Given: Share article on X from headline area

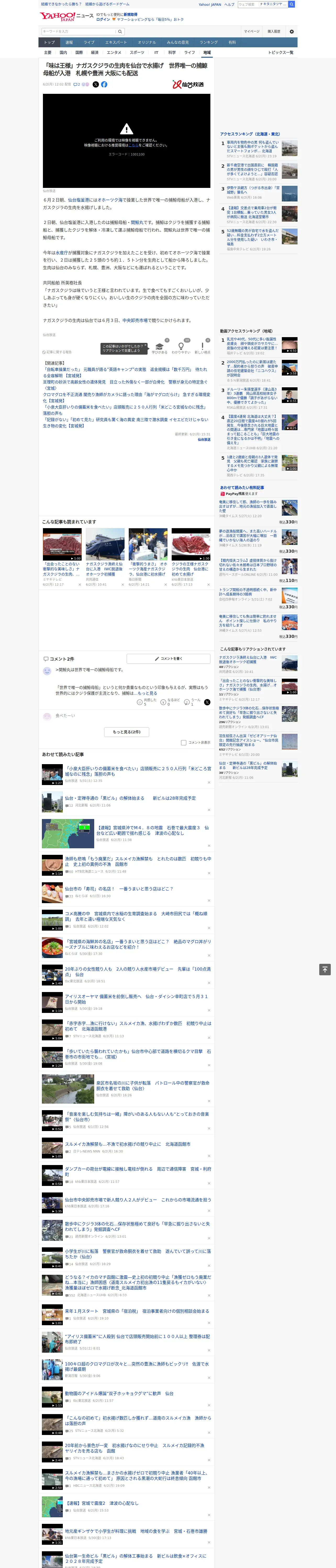Looking at the screenshot, I should click(x=95, y=85).
